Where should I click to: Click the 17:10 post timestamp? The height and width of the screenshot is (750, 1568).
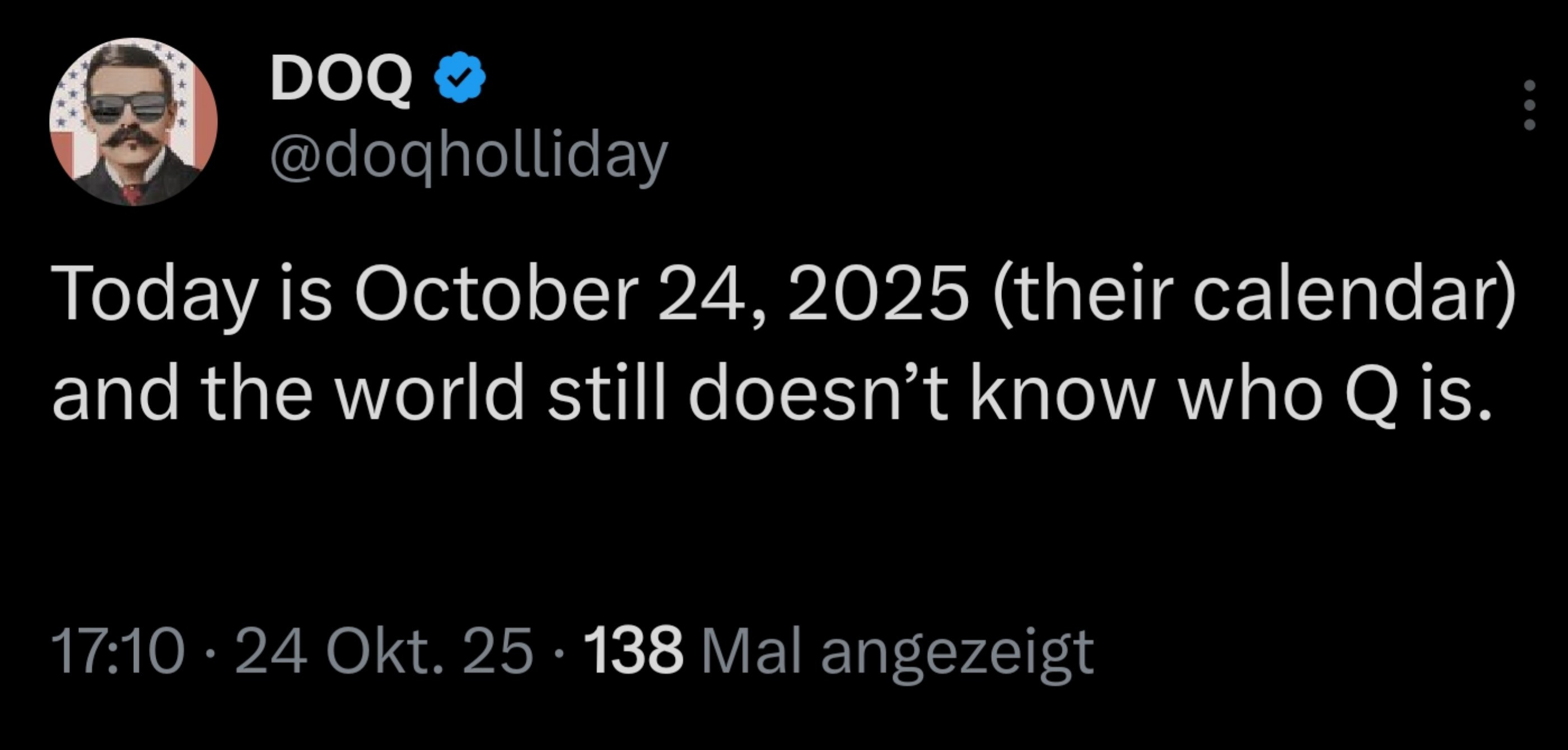pyautogui.click(x=118, y=651)
